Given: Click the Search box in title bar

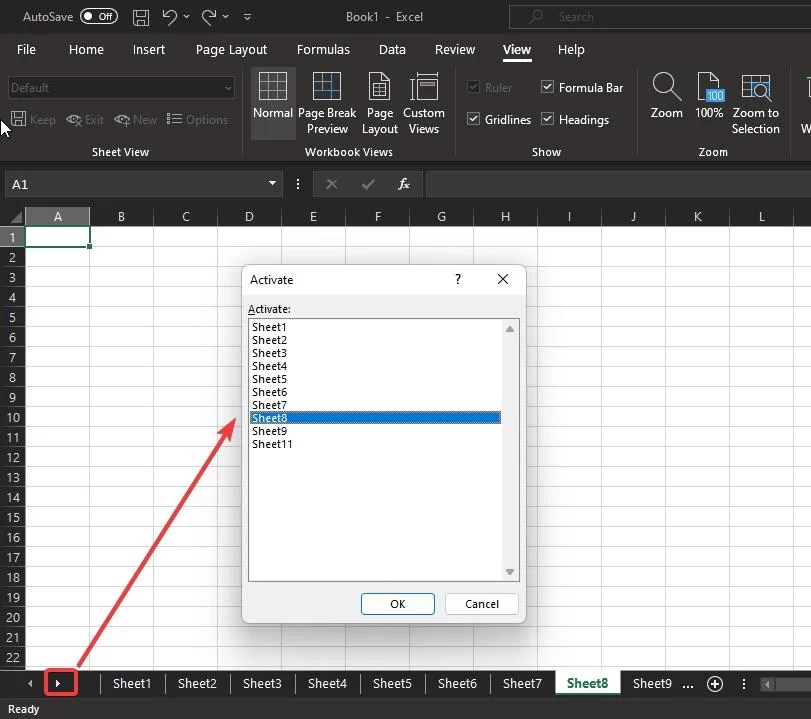Looking at the screenshot, I should pos(660,17).
